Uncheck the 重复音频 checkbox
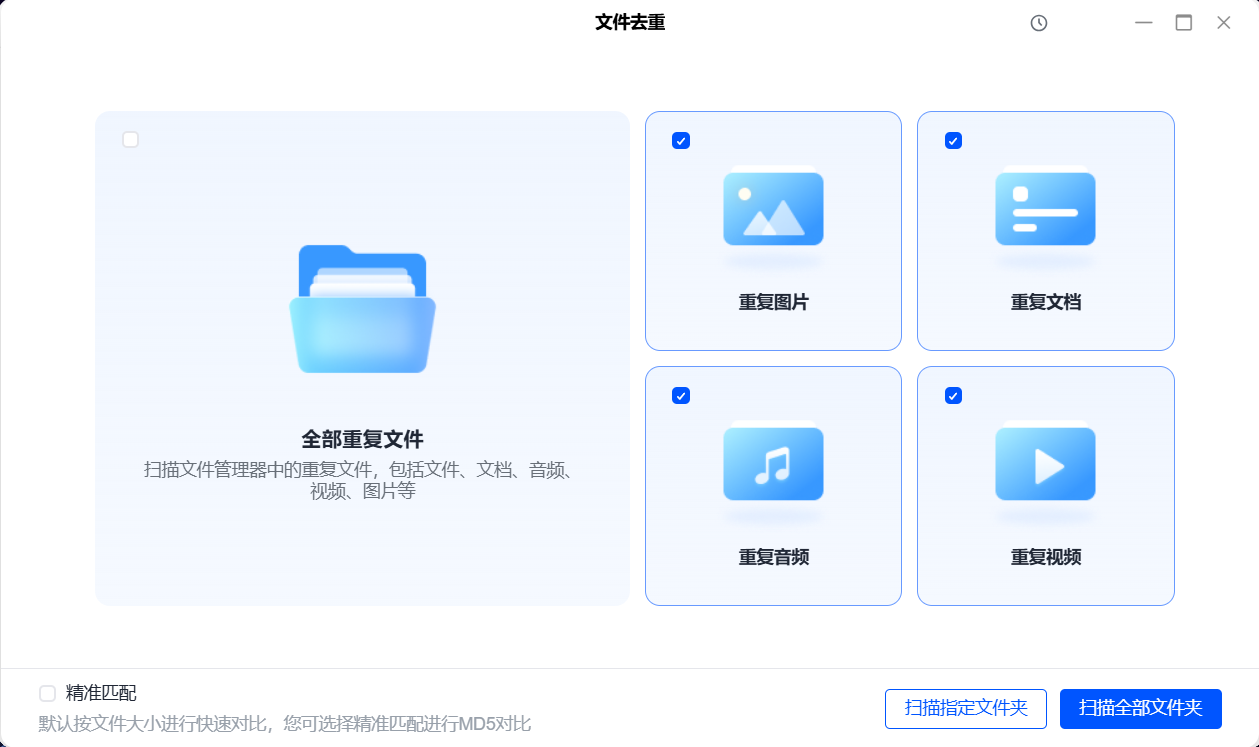The width and height of the screenshot is (1259, 747). [x=681, y=396]
